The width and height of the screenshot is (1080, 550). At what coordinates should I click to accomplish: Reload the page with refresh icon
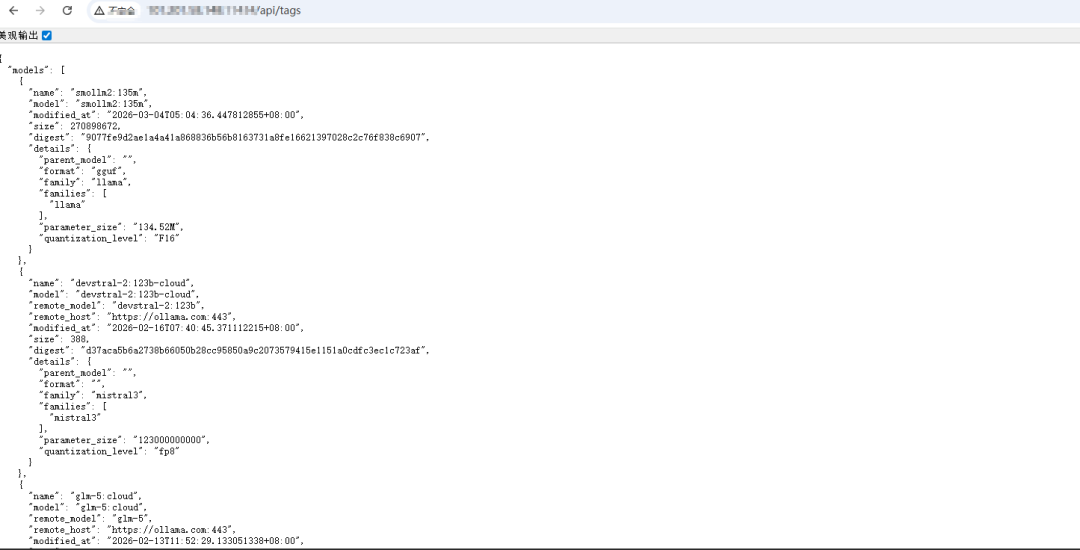coord(67,10)
